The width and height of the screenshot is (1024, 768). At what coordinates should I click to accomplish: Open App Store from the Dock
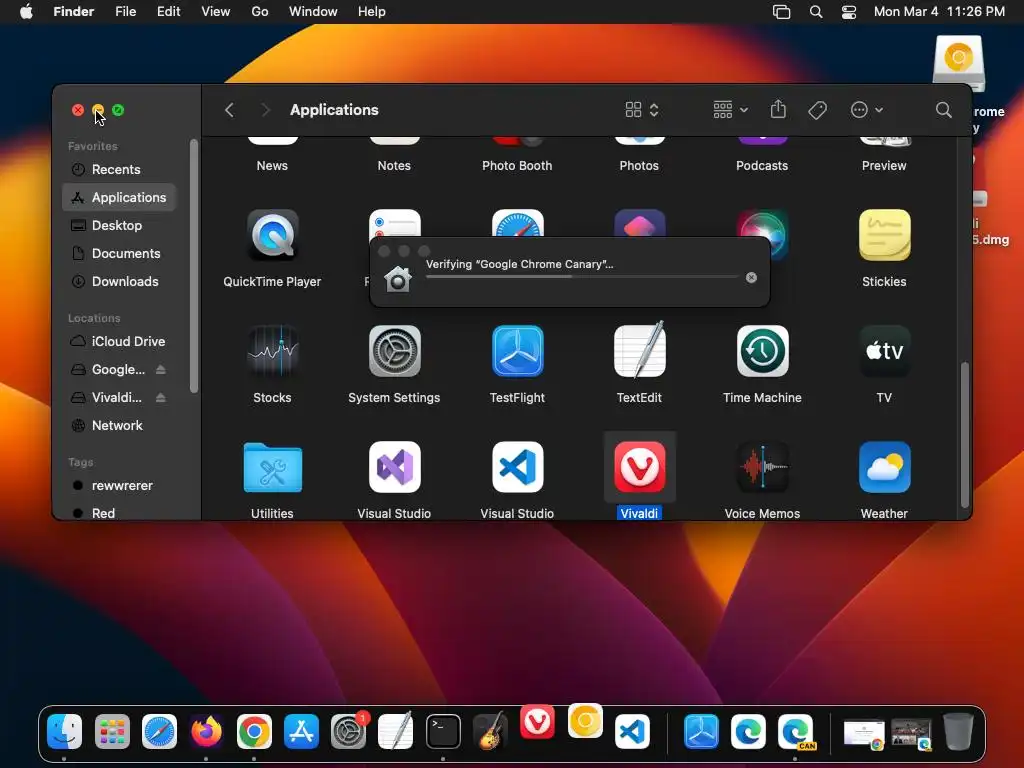click(x=301, y=731)
